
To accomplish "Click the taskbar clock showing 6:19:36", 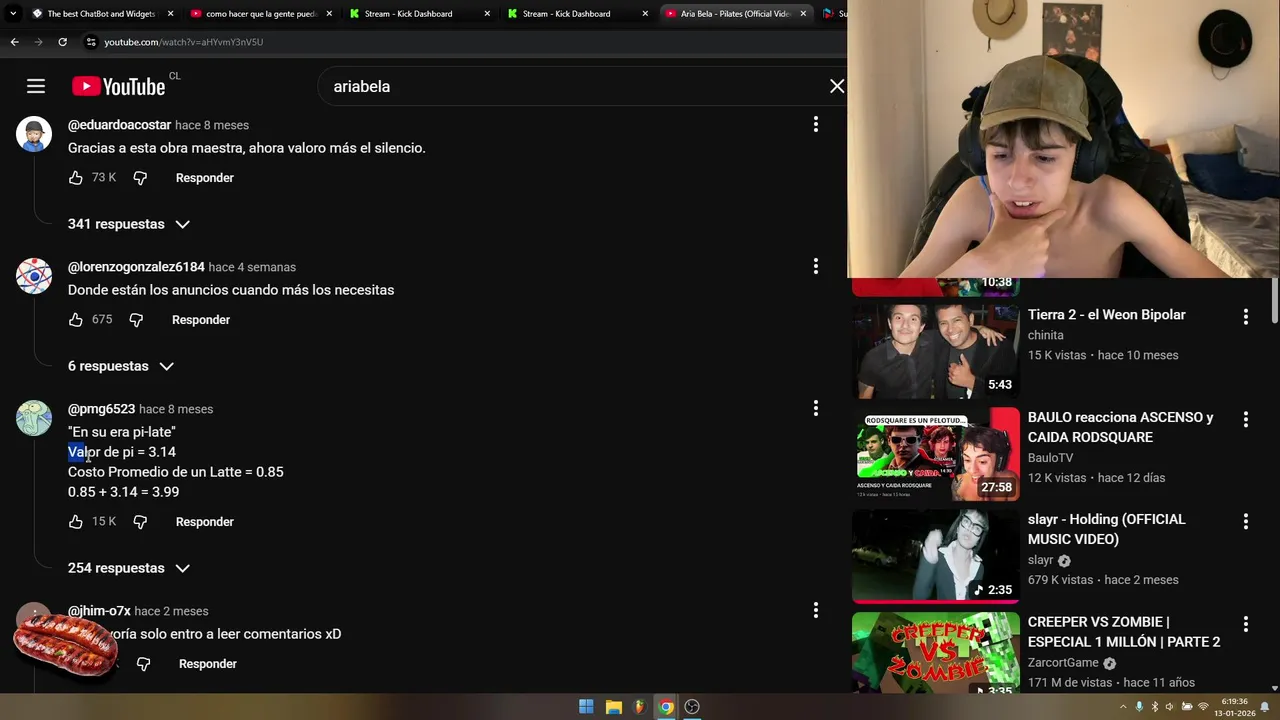I will 1234,707.
